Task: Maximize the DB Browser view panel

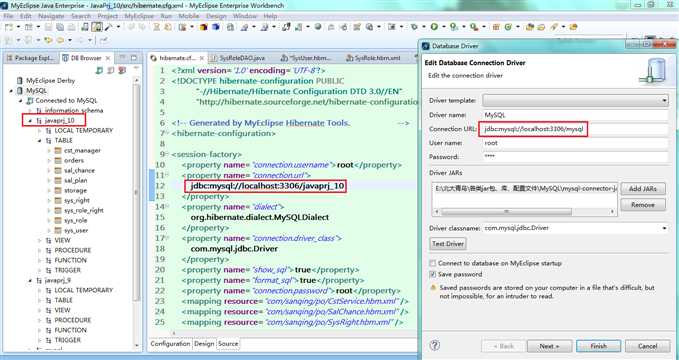Action: pos(134,58)
